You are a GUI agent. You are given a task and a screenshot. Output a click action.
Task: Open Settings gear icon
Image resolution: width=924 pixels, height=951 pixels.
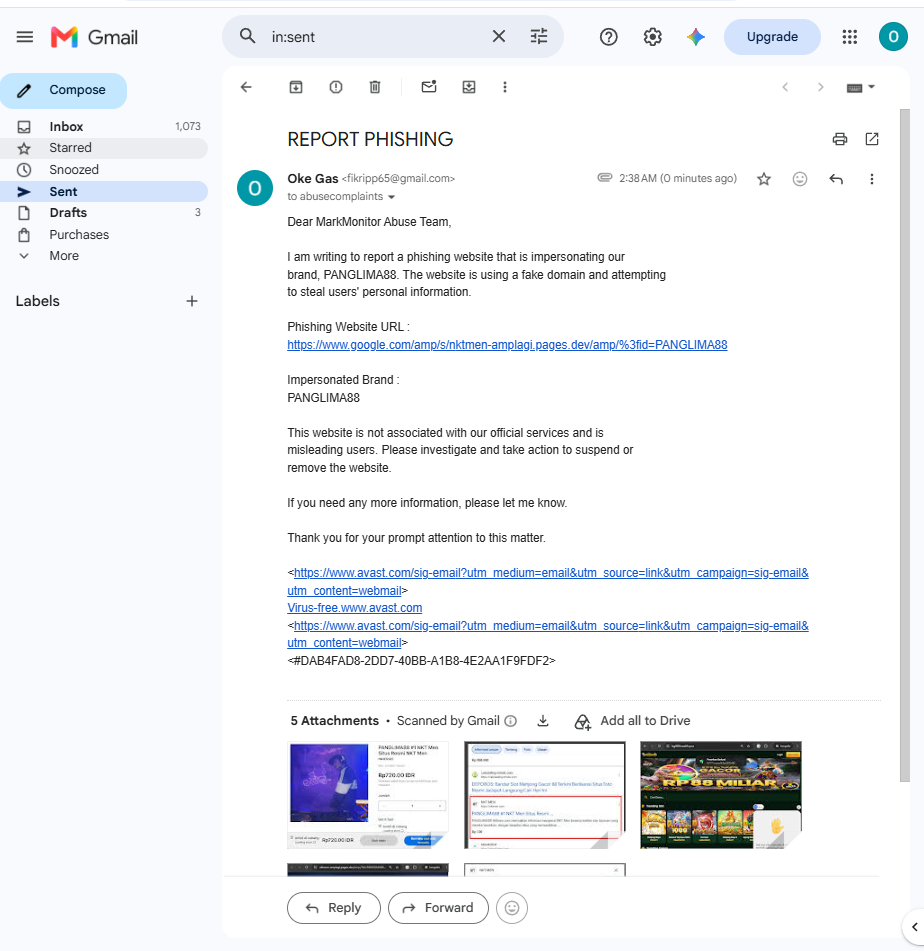coord(652,37)
